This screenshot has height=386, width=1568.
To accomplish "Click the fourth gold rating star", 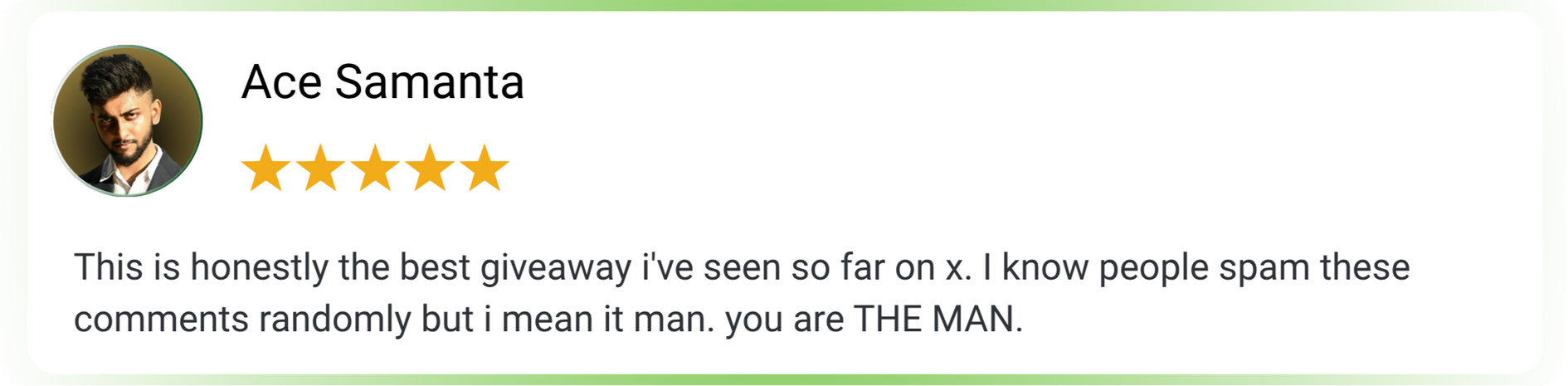I will [431, 169].
